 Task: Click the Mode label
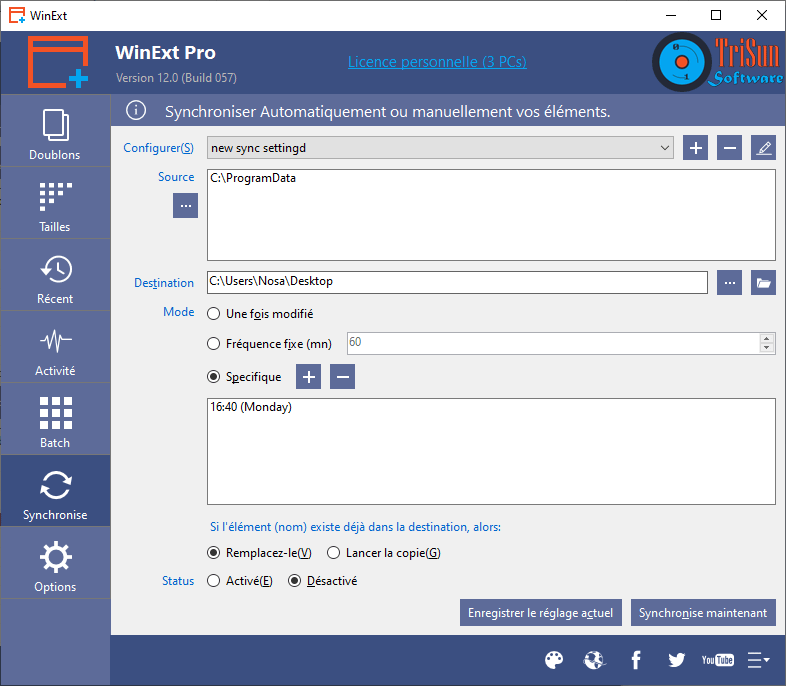pos(178,312)
